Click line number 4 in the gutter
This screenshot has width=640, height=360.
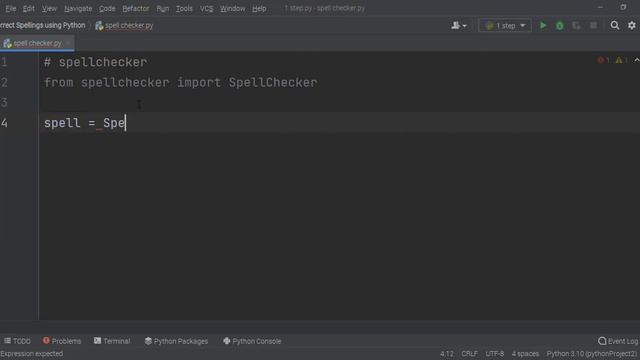pyautogui.click(x=4, y=123)
